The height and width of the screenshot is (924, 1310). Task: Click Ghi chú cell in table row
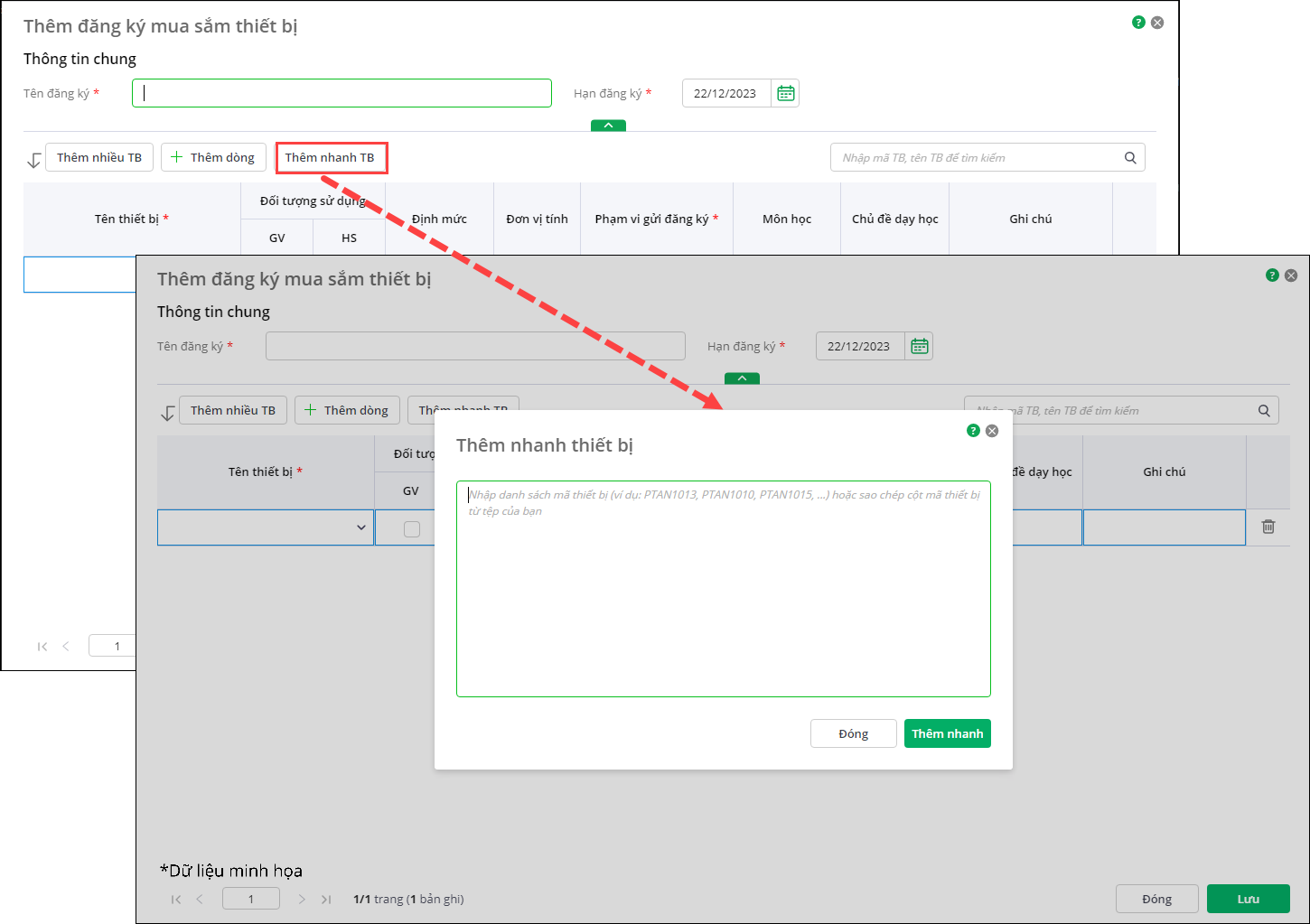[1165, 527]
